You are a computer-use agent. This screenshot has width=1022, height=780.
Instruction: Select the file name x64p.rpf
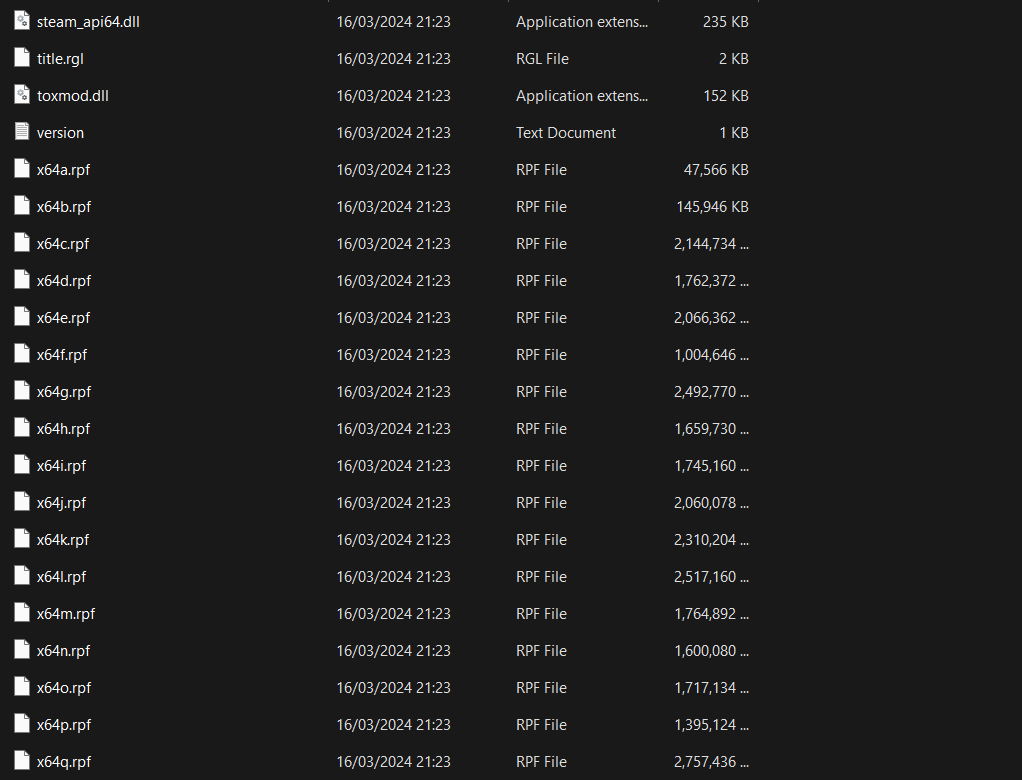(64, 725)
